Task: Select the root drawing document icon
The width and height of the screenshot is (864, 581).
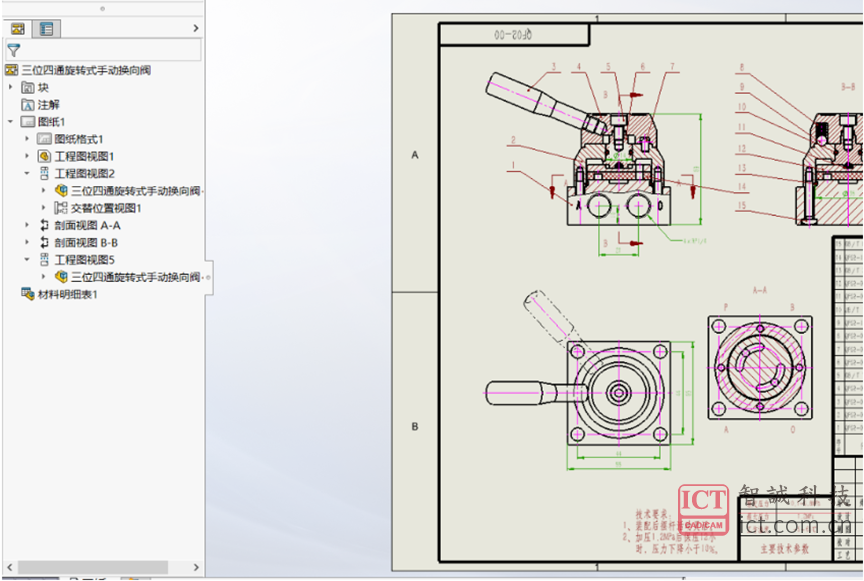Action: [x=12, y=70]
